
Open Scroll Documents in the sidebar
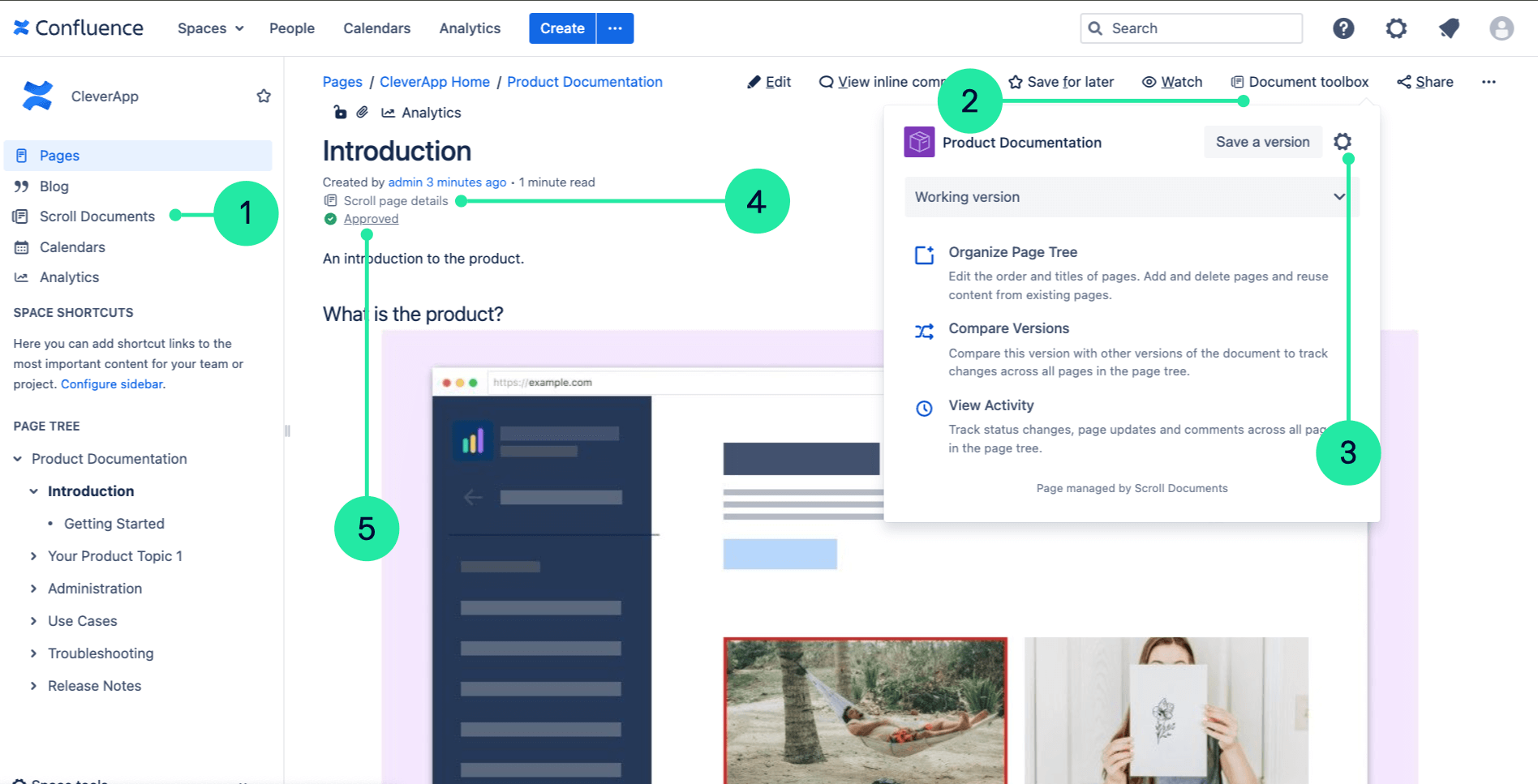pyautogui.click(x=97, y=216)
